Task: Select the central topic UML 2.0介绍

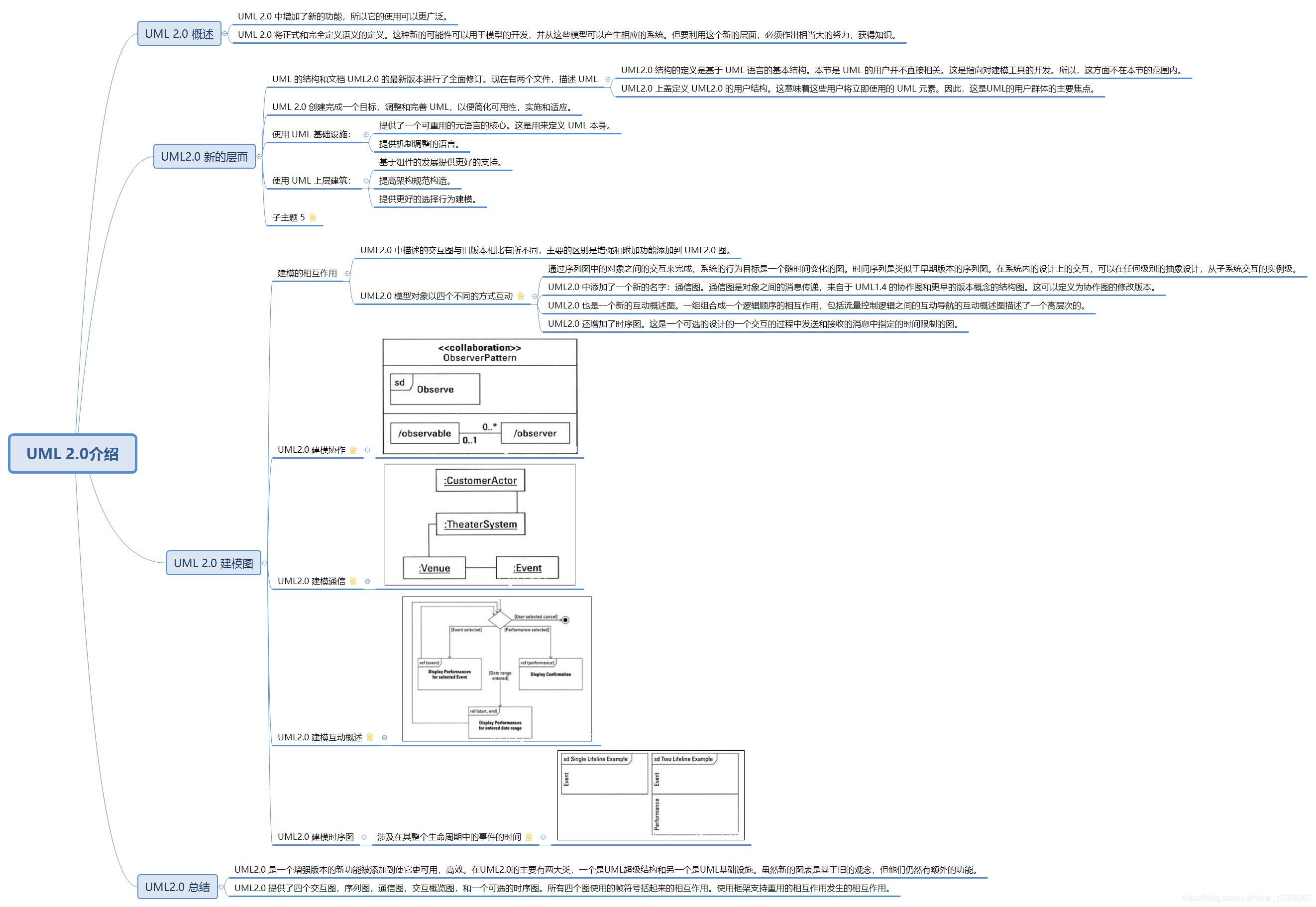Action: pos(72,454)
